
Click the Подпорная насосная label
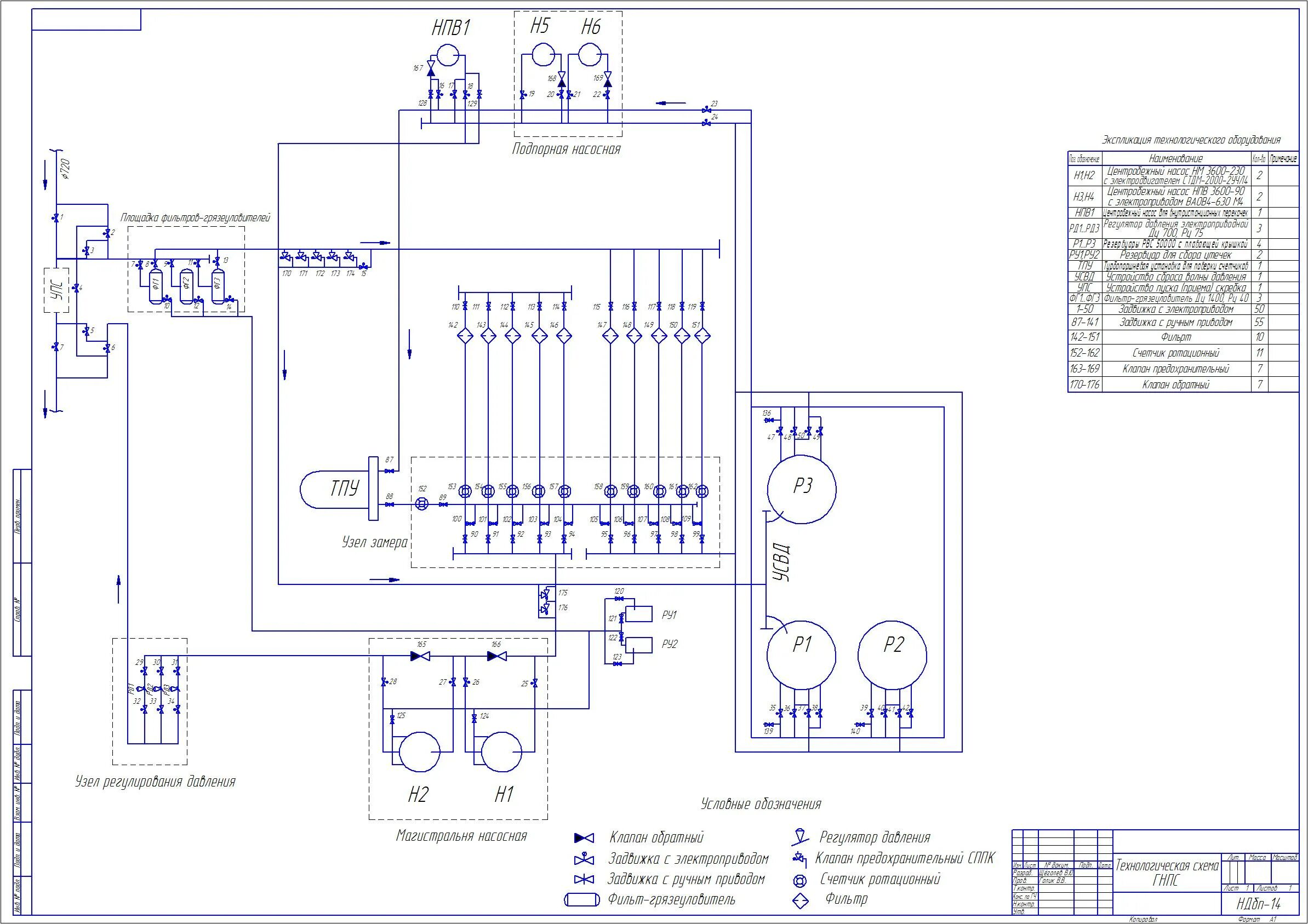point(566,150)
